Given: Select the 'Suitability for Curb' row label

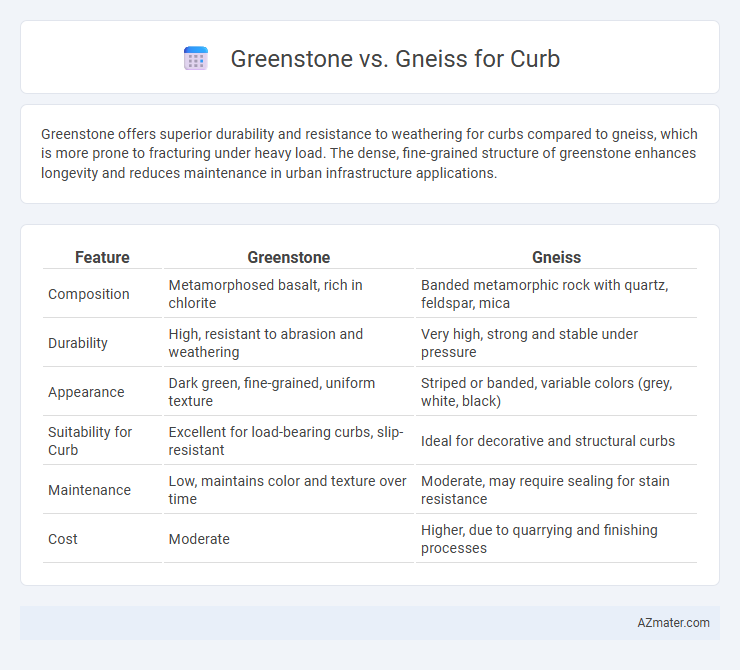Looking at the screenshot, I should 90,441.
